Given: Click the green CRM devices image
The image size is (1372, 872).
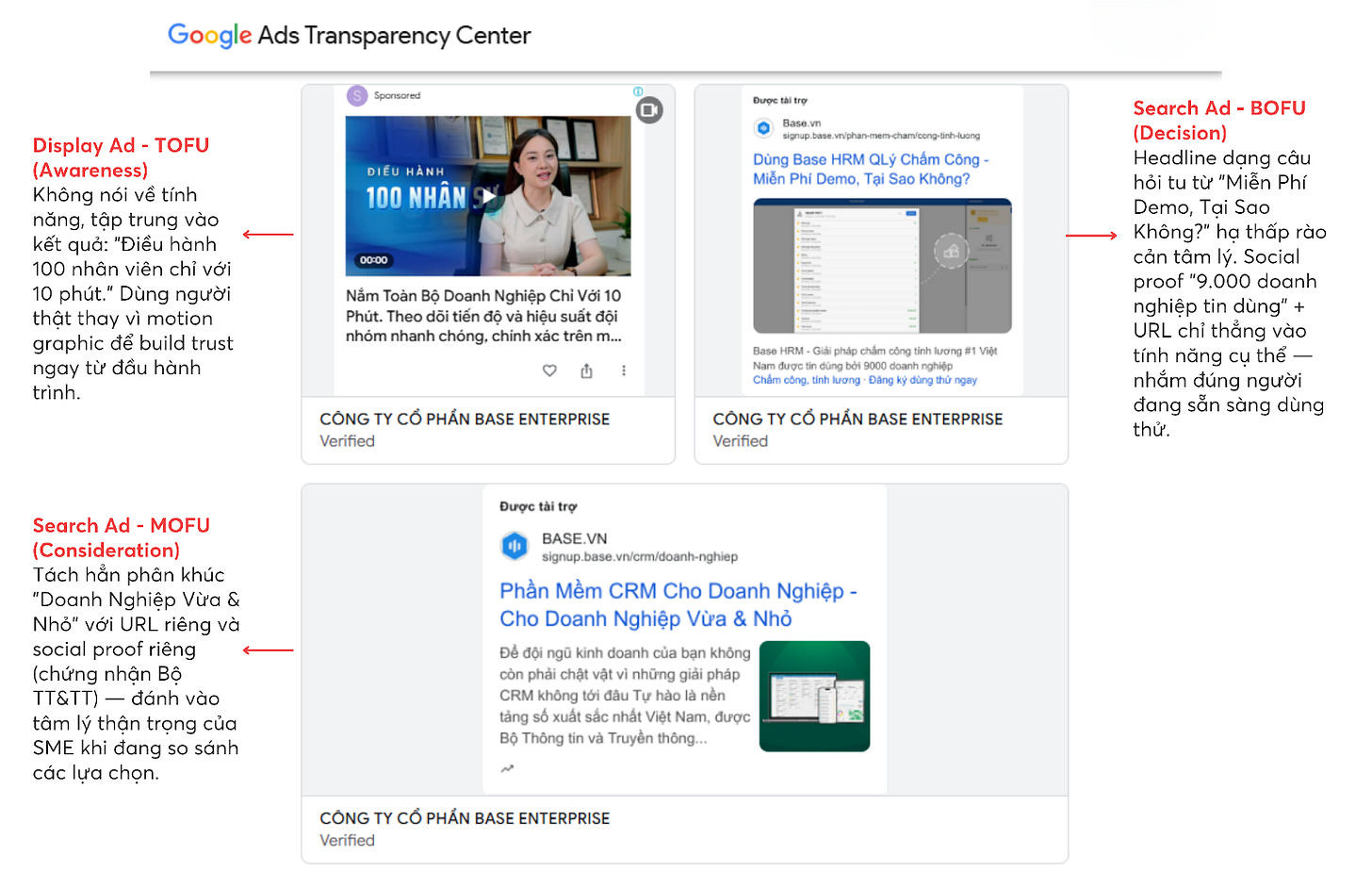Looking at the screenshot, I should click(814, 696).
